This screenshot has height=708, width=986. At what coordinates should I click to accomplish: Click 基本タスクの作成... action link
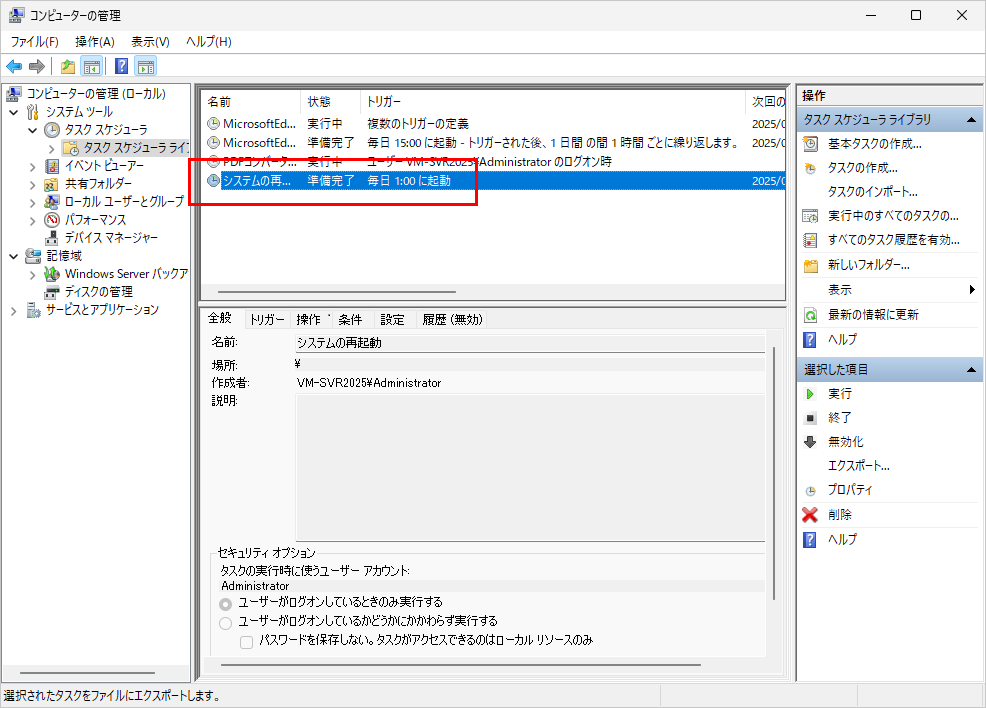coord(874,144)
